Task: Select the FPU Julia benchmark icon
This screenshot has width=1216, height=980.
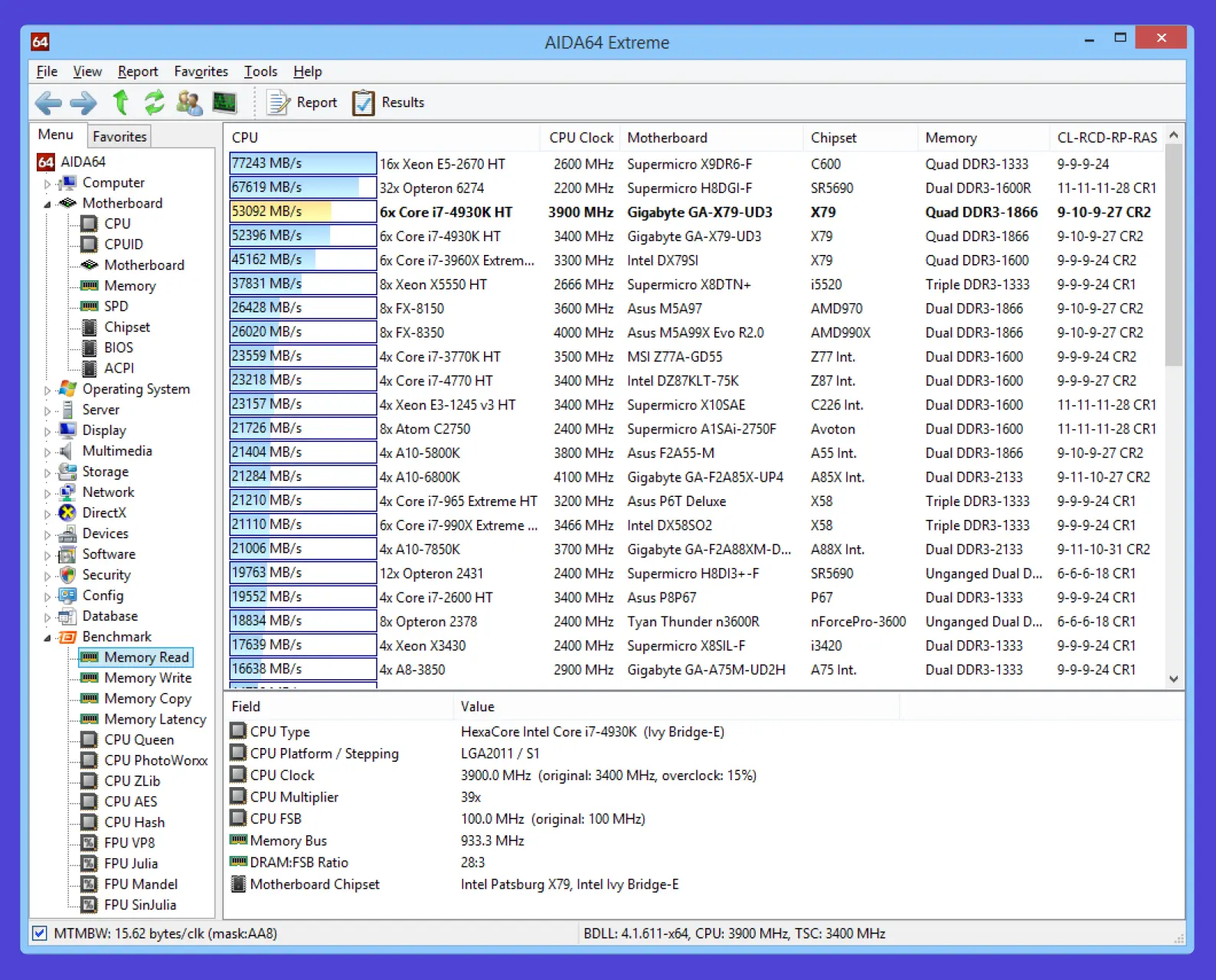Action: tap(90, 864)
